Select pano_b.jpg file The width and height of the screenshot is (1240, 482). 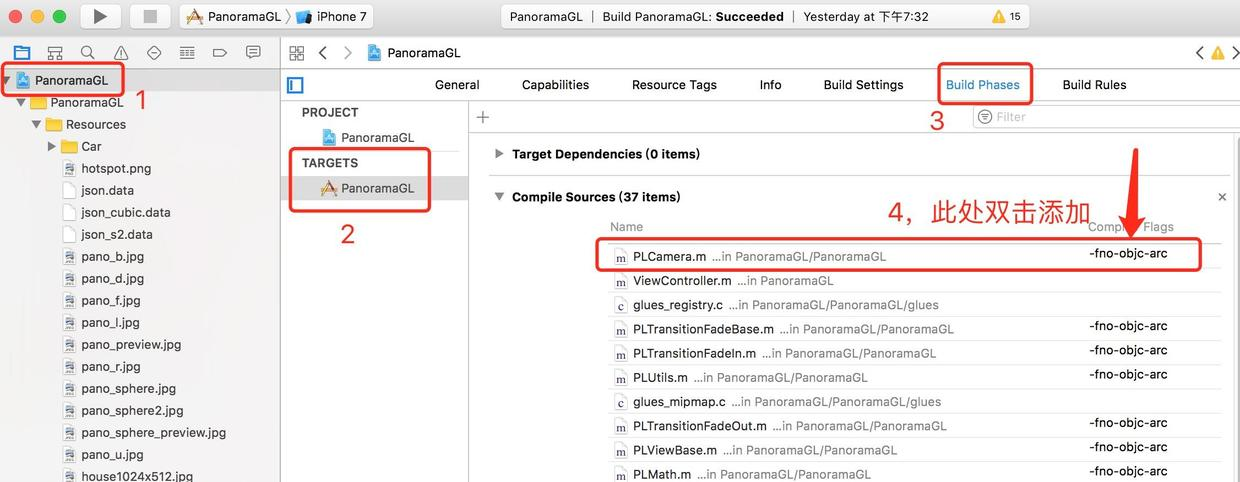(x=112, y=256)
